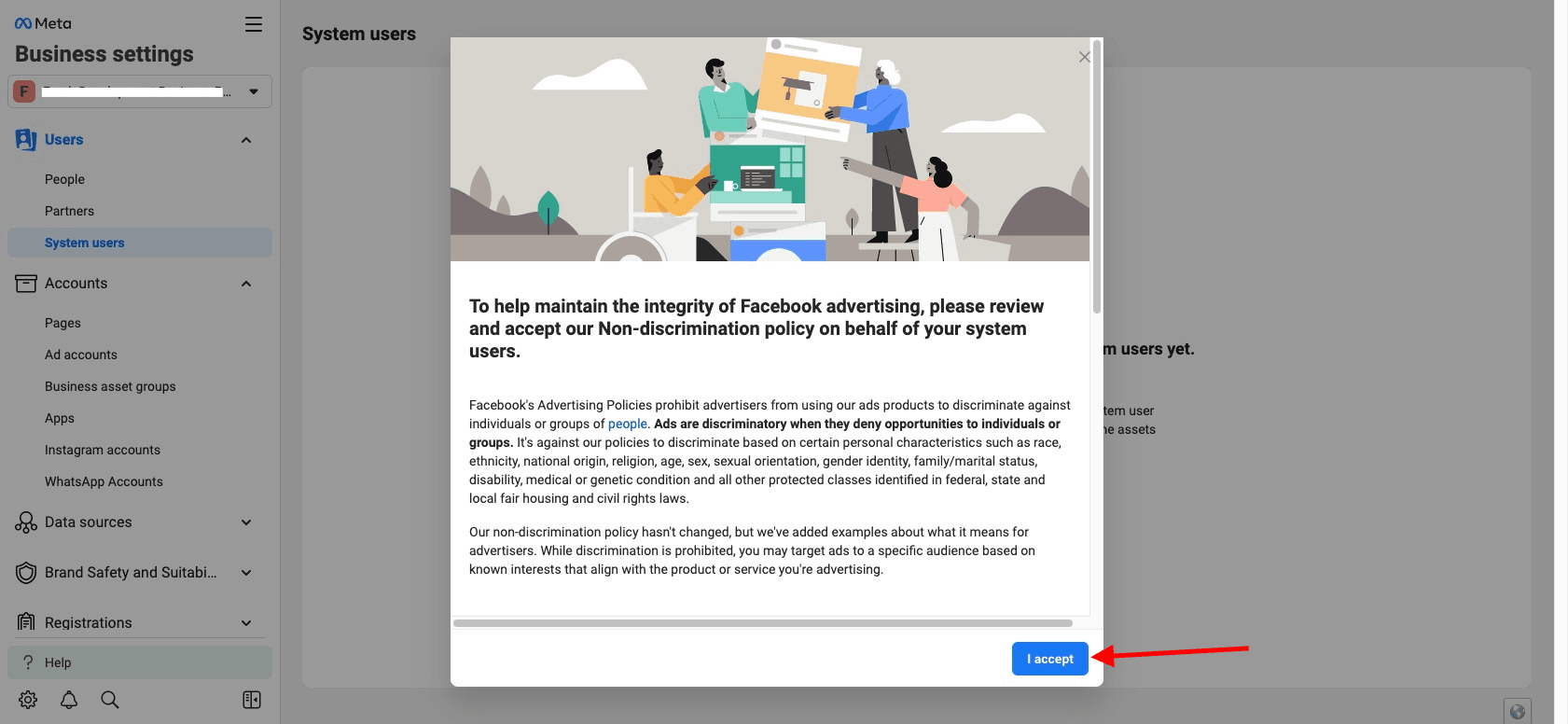Open the hamburger menu beside Meta logo
The height and width of the screenshot is (724, 1568).
pyautogui.click(x=254, y=24)
